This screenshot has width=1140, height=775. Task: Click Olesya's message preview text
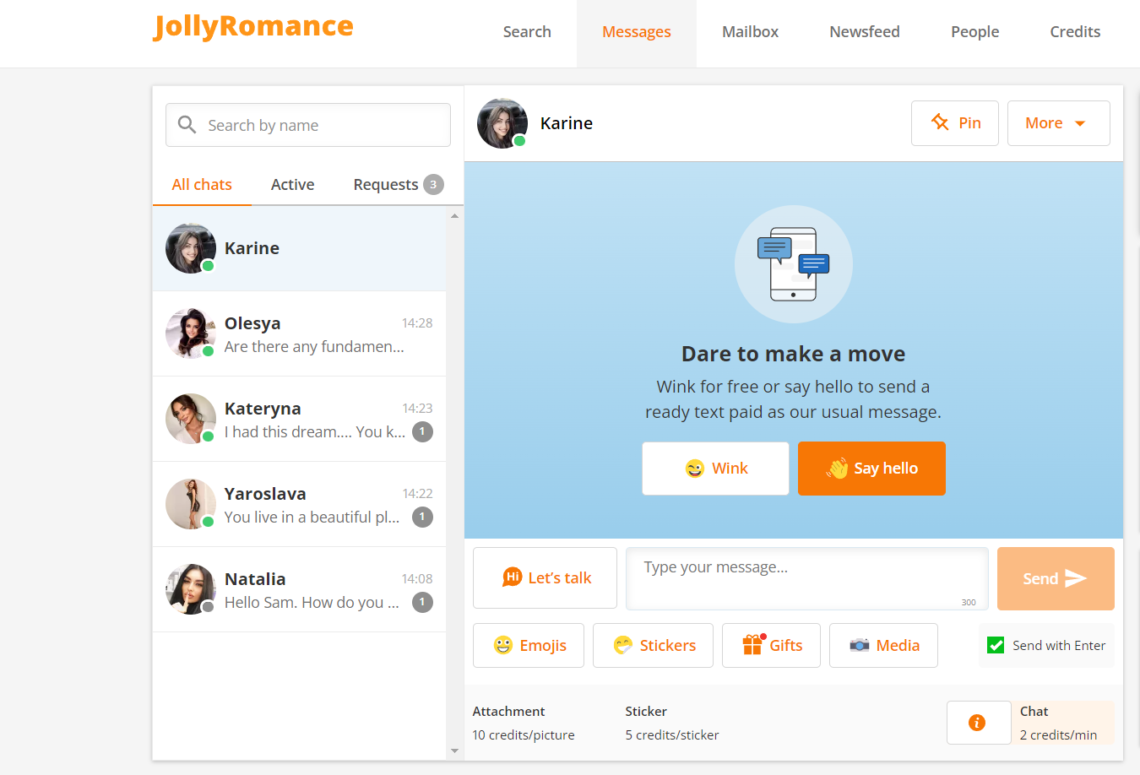pos(314,347)
